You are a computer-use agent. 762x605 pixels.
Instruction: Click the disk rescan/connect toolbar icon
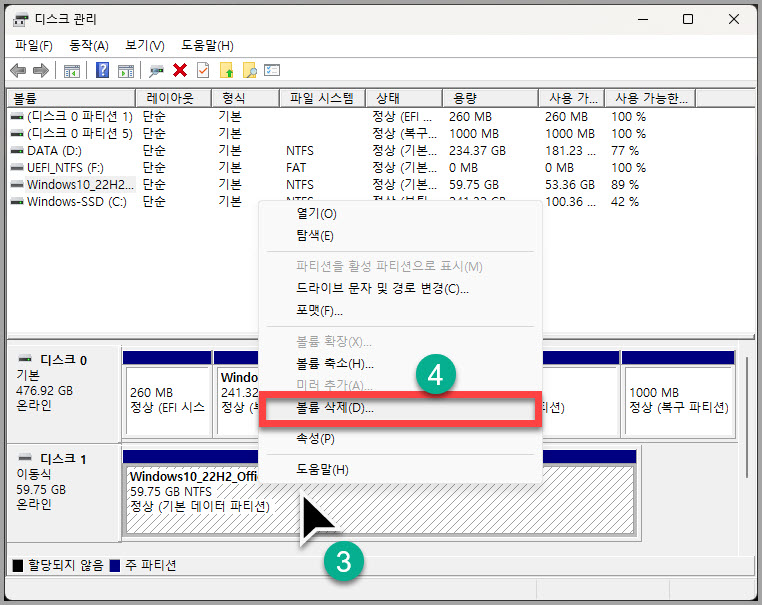pyautogui.click(x=156, y=71)
